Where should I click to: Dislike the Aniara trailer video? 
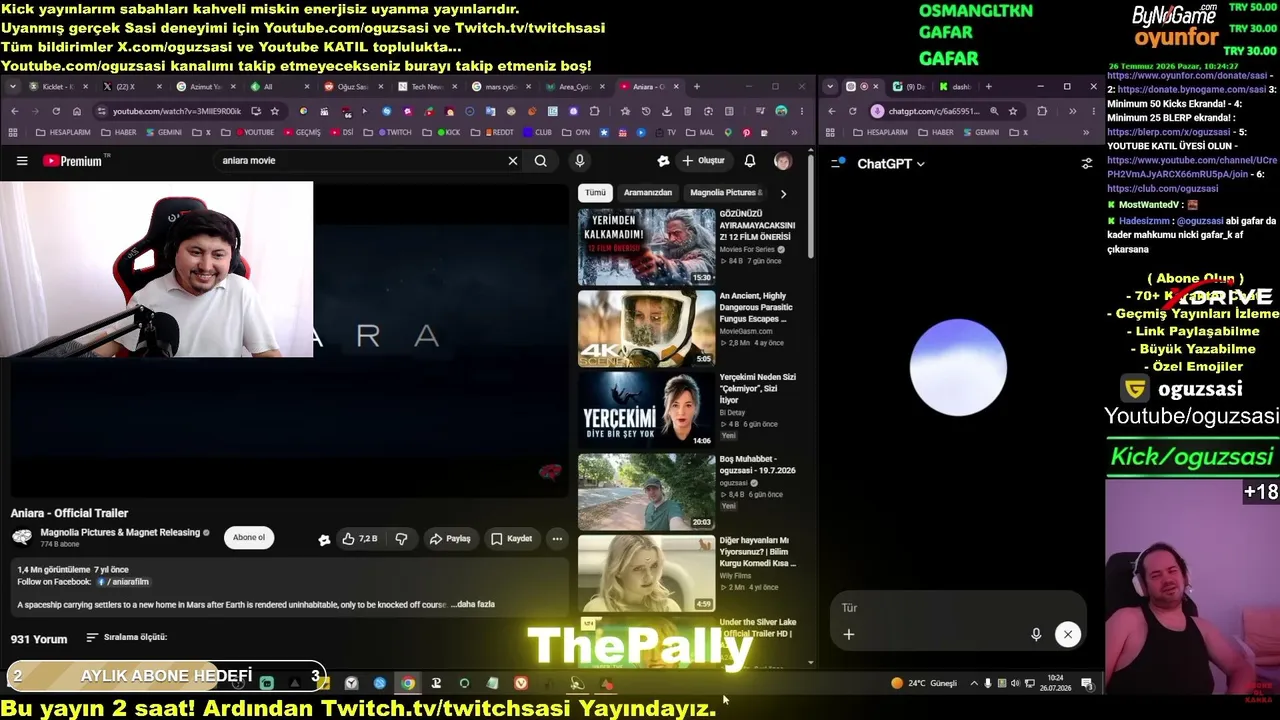click(401, 539)
